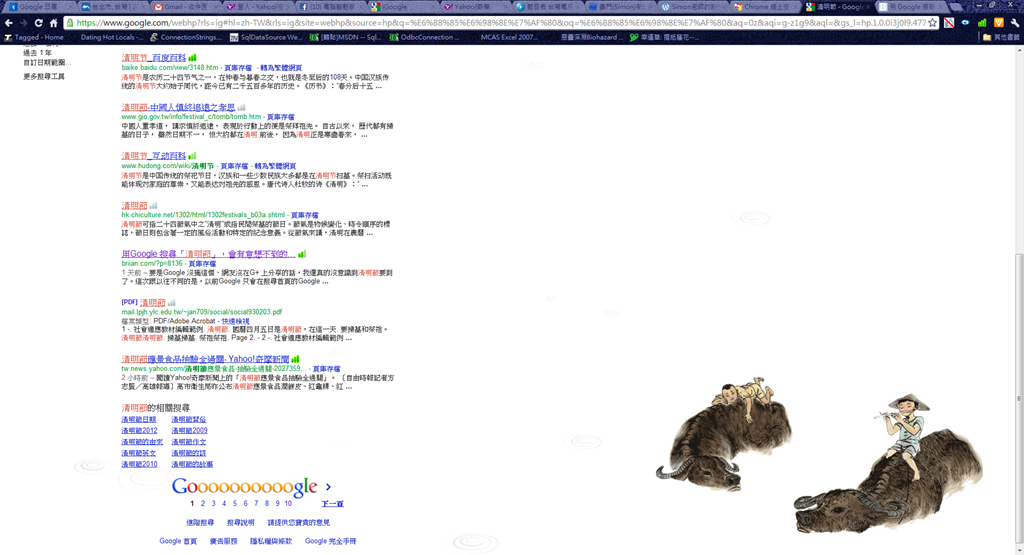Go to results page 10
Screen dimensions: 1024x555
(x=288, y=503)
